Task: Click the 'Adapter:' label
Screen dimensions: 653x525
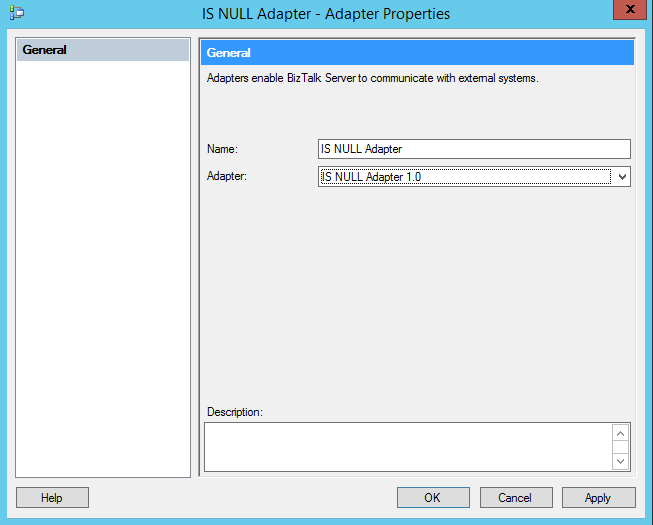Action: 227,176
